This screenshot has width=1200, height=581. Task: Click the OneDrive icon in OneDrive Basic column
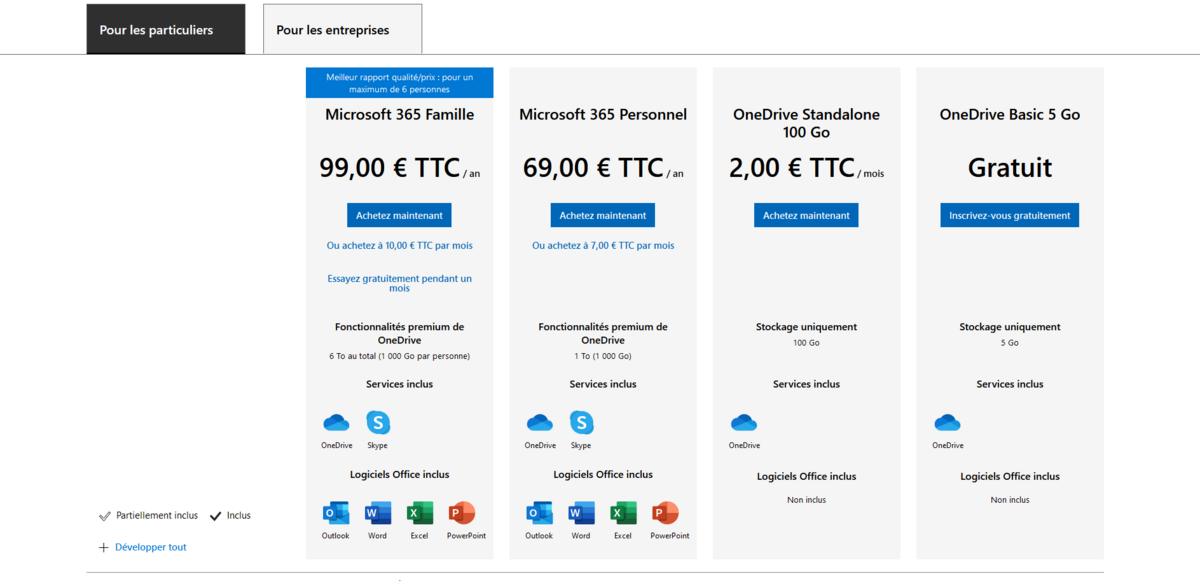(947, 422)
